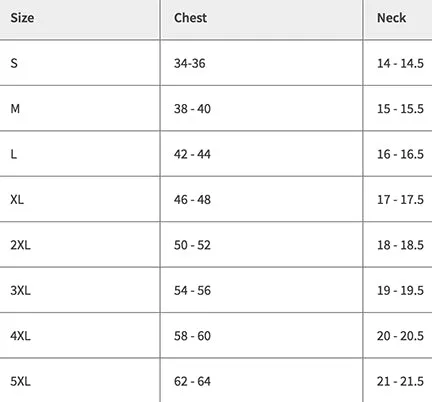The width and height of the screenshot is (432, 402).
Task: Click the Chest column header
Action: click(x=190, y=18)
